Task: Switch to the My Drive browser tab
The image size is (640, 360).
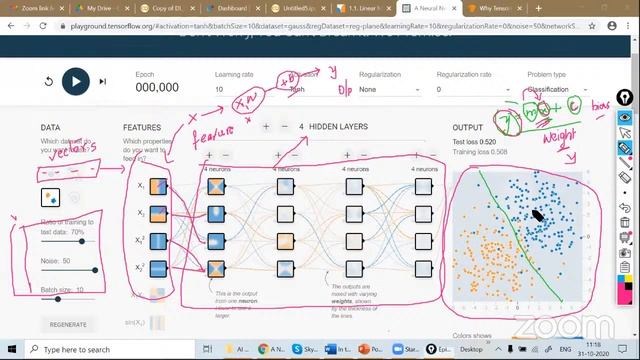Action: click(102, 8)
